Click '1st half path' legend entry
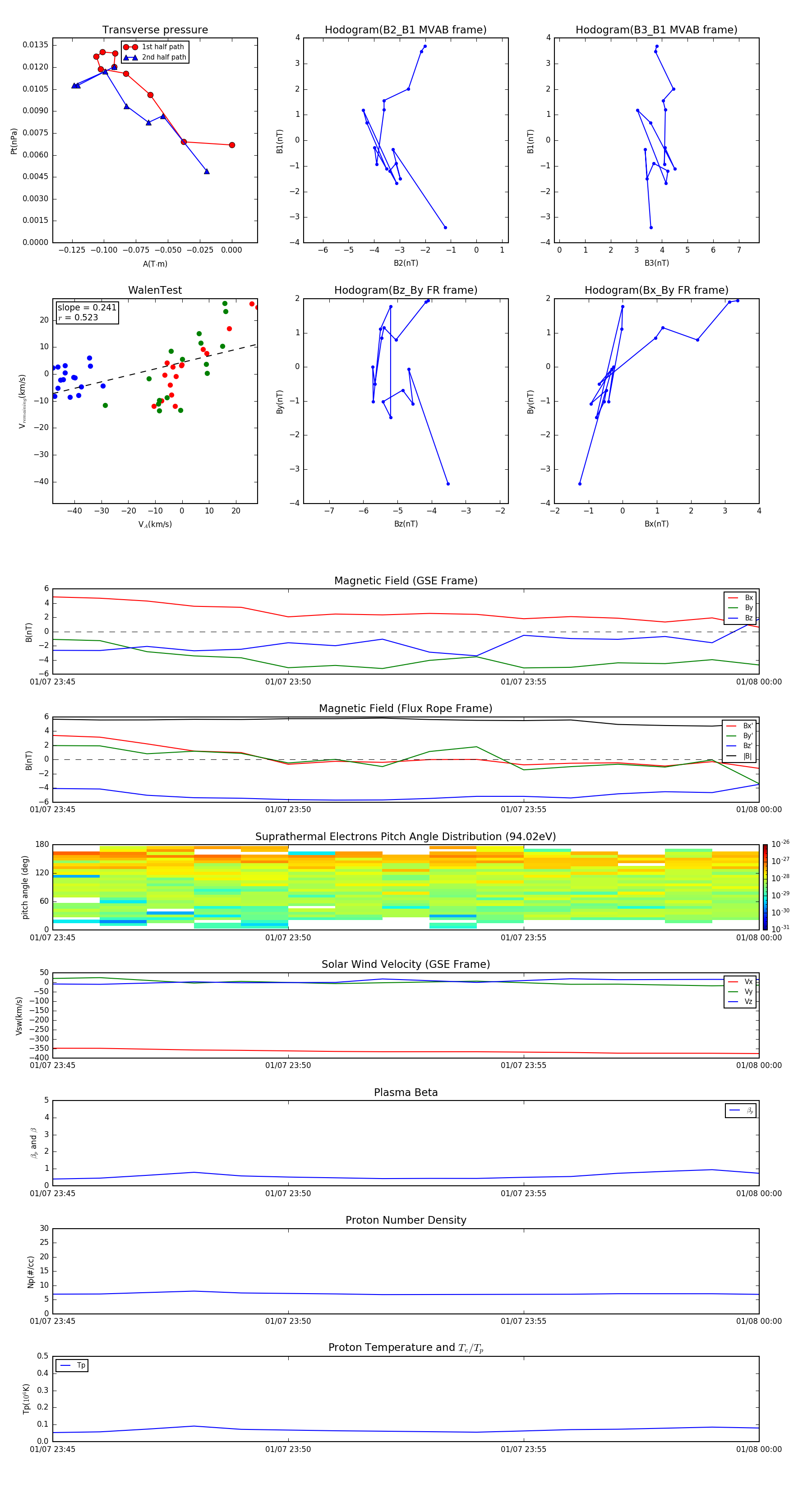Screen dimensions: 812x1489 click(154, 47)
